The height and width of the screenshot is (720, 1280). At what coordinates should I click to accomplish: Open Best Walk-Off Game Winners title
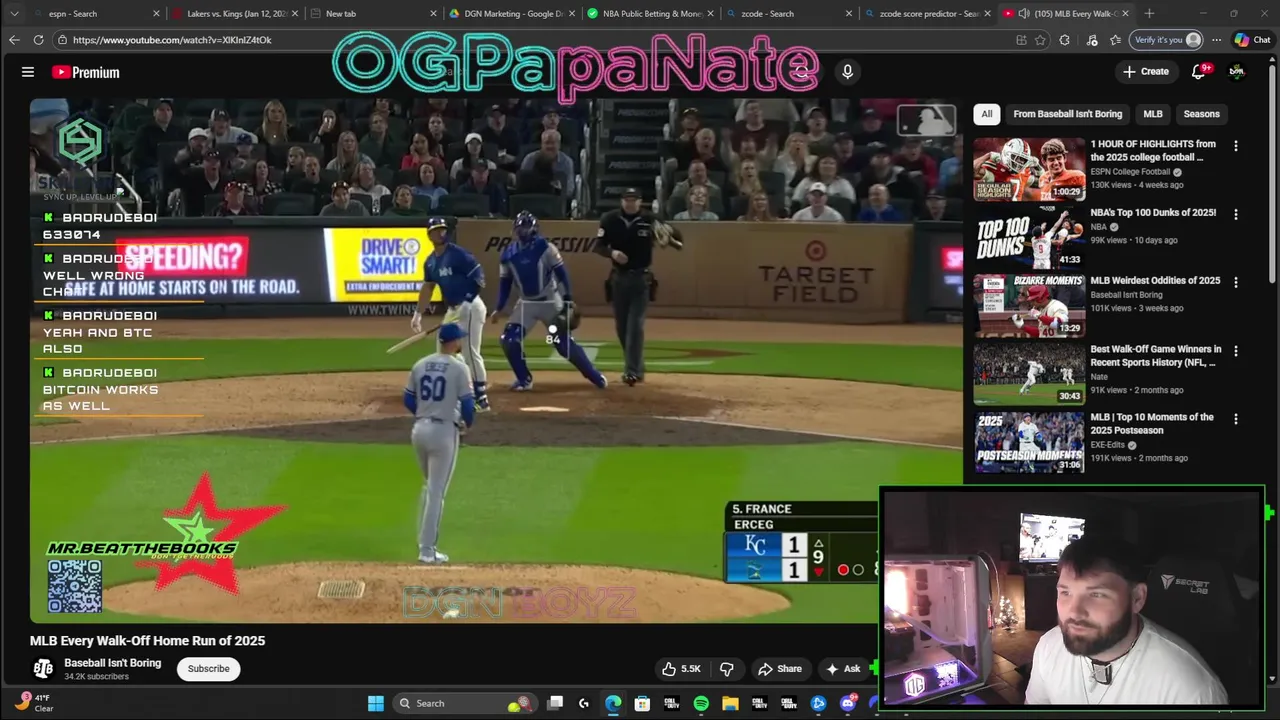[1156, 355]
